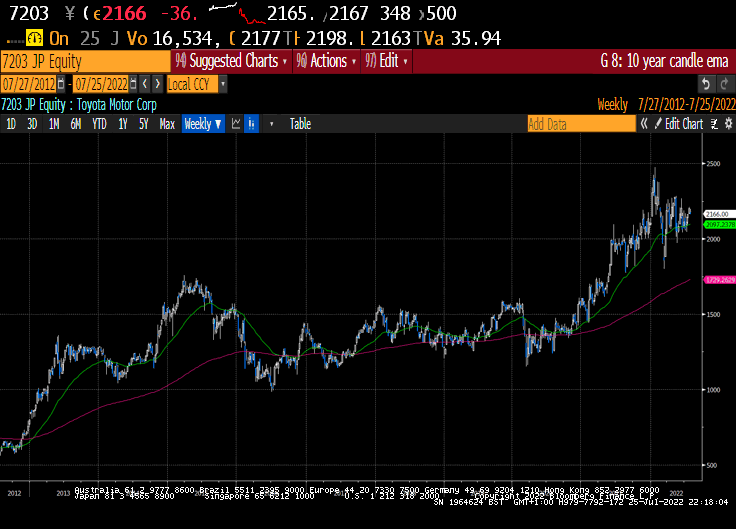Click the redo arrow icon
This screenshot has height=529, width=736.
[724, 84]
